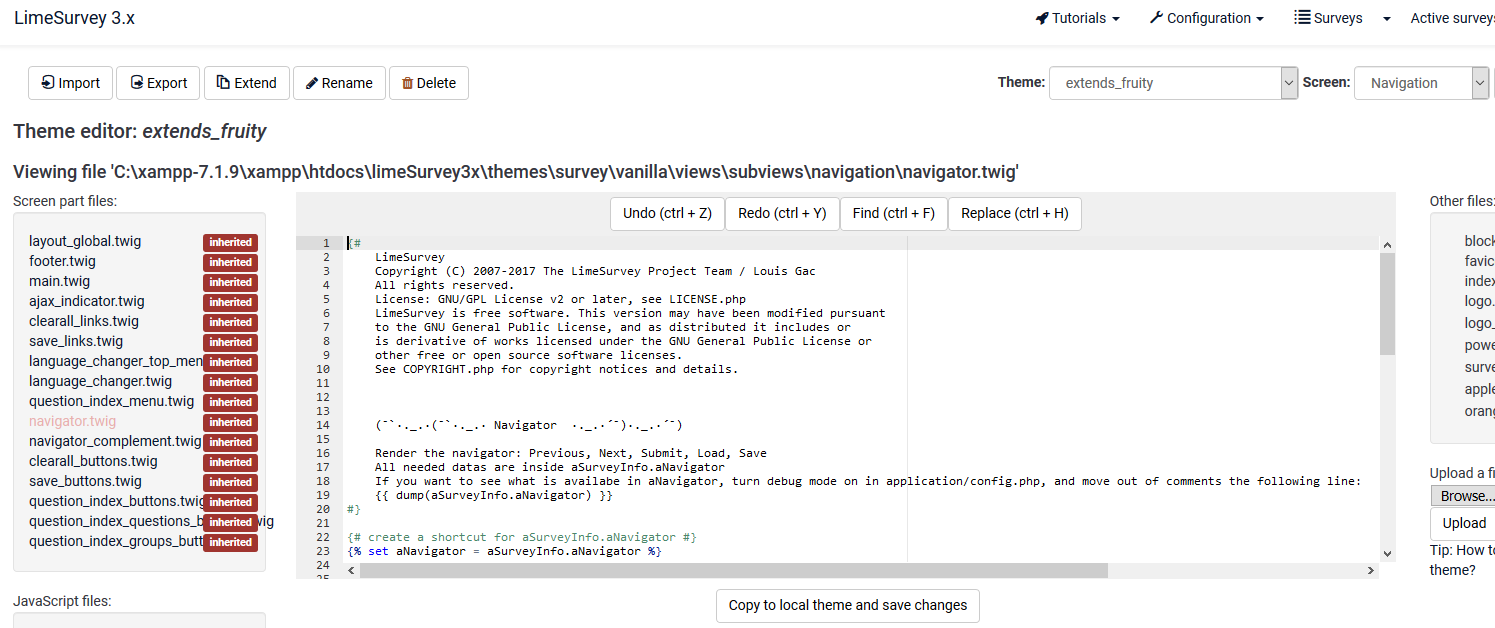
Task: Open ajax_indicator.twig file
Action: pyautogui.click(x=87, y=301)
